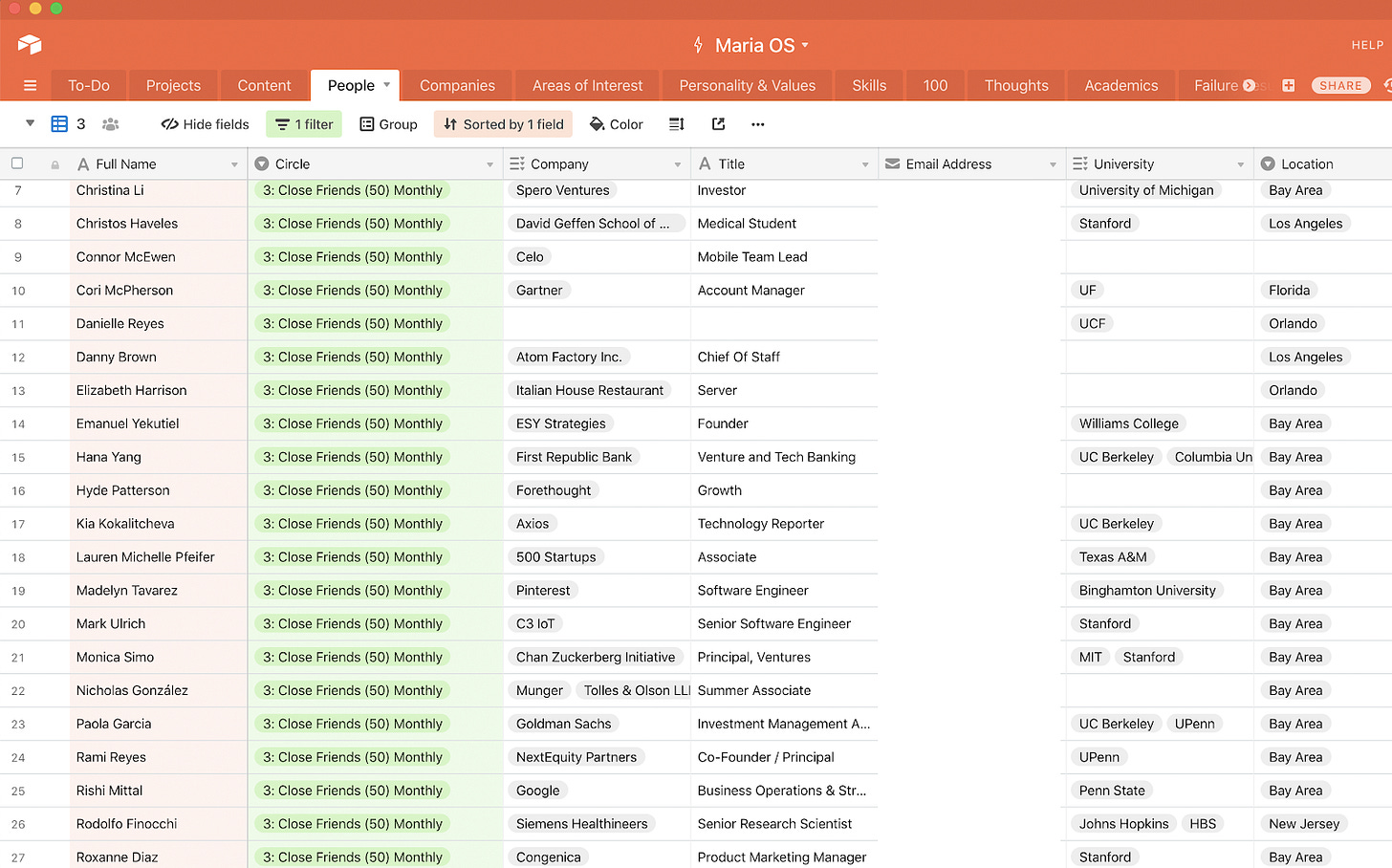Select the Williams College university tag
1392x868 pixels.
[x=1129, y=423]
